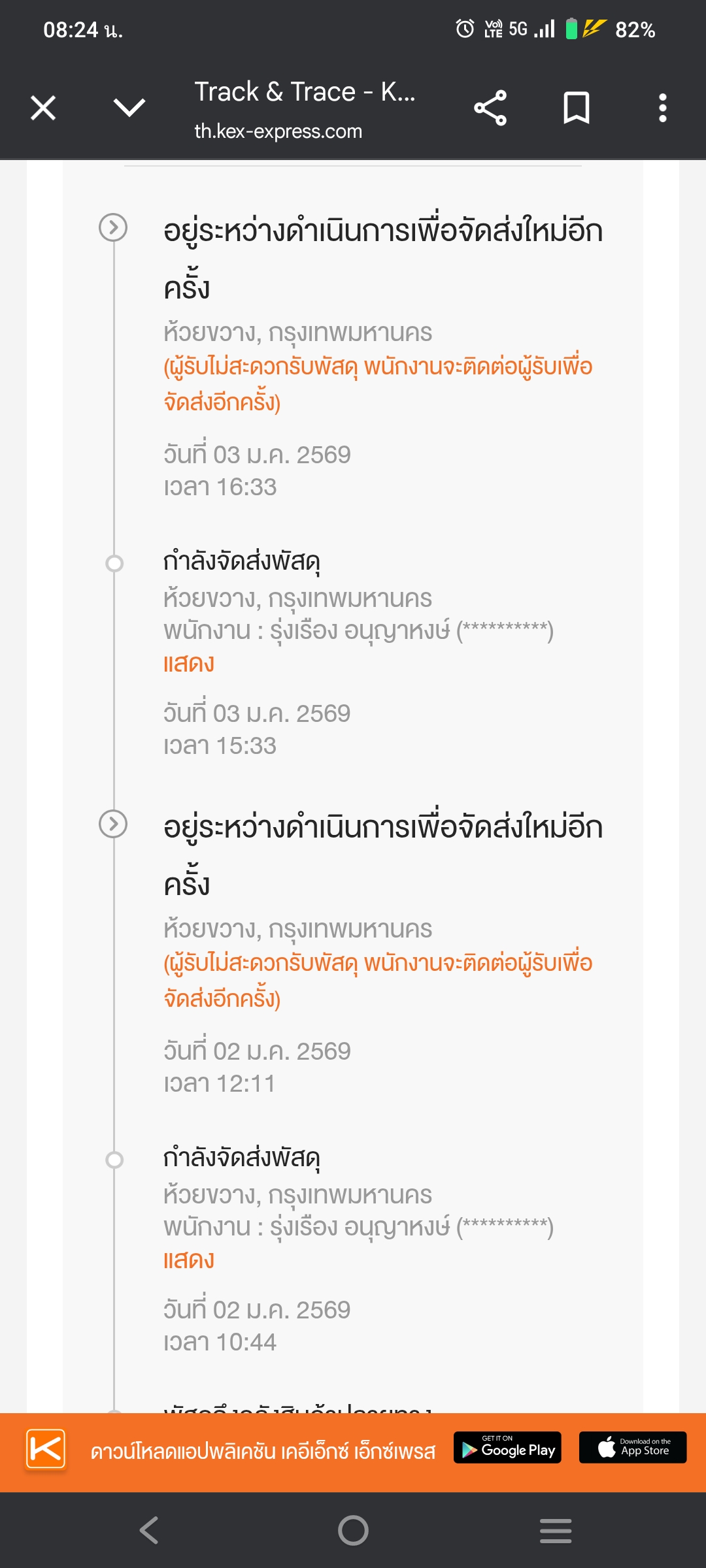The image size is (706, 1568).
Task: Tap the Android back navigation button
Action: point(149,1530)
